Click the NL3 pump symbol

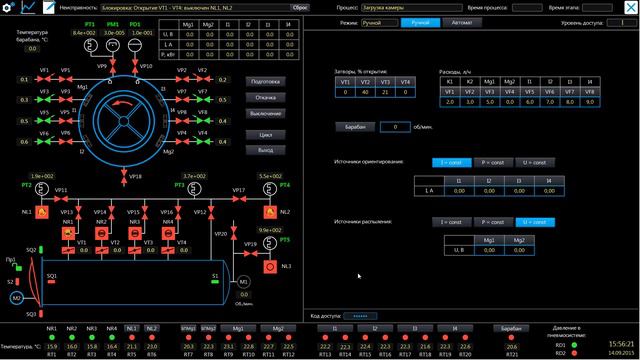[270, 267]
